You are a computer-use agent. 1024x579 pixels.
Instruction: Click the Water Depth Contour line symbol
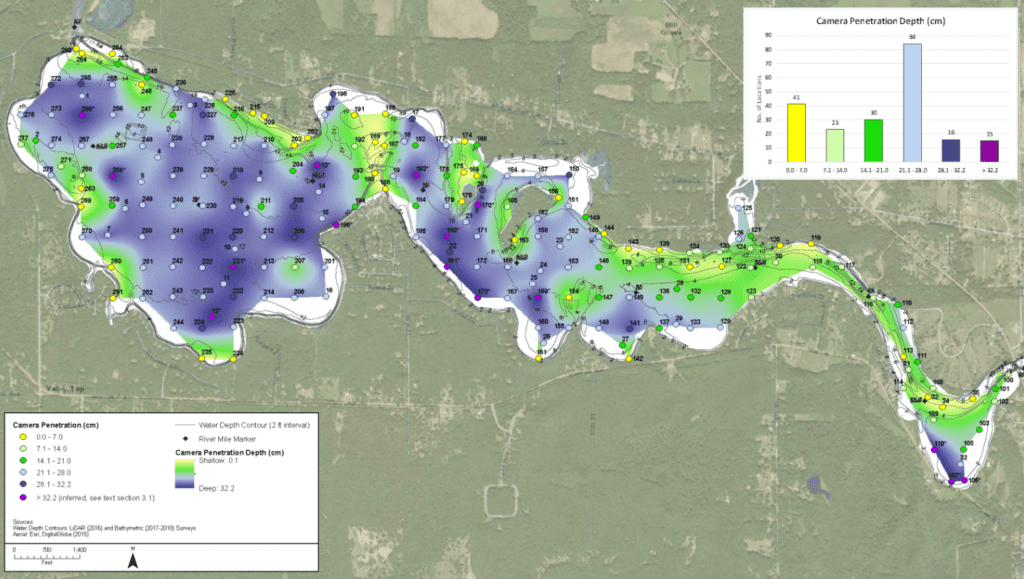[x=184, y=425]
